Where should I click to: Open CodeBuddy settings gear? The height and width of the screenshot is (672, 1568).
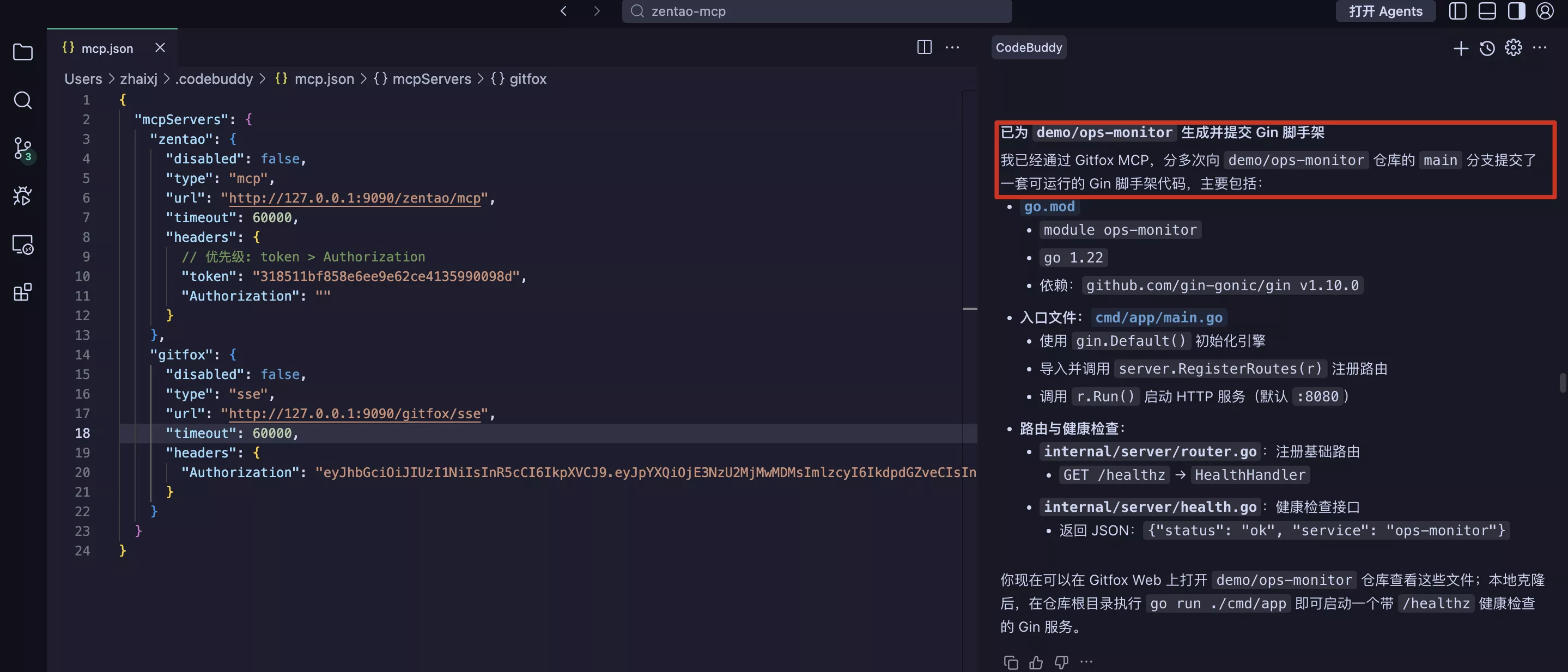[1513, 47]
